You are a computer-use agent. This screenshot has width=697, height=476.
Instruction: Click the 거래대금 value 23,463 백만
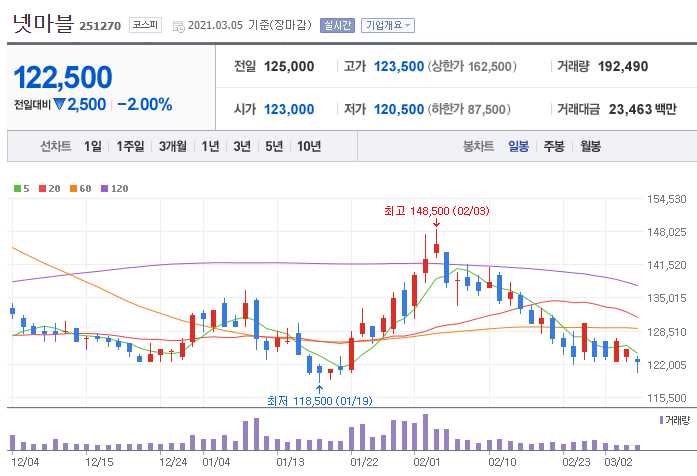[x=642, y=109]
